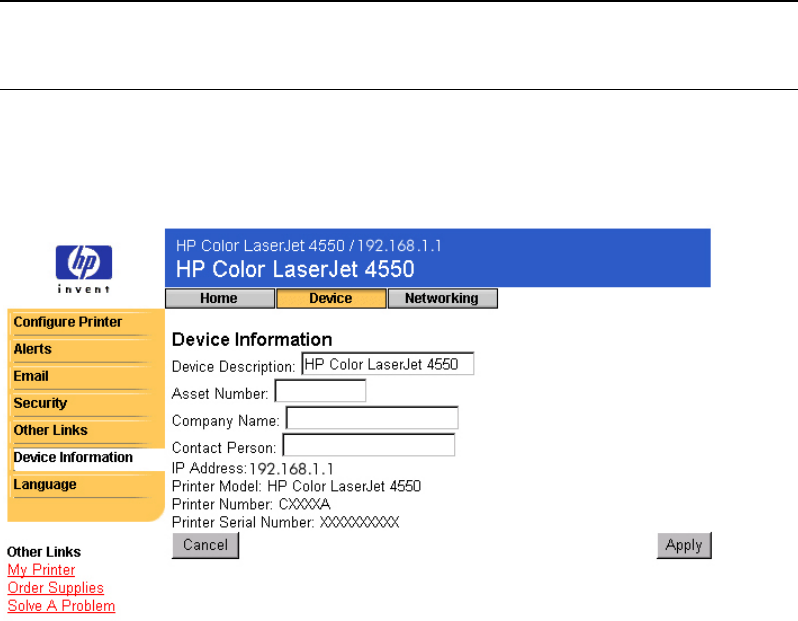Focus the Asset Number field
The height and width of the screenshot is (621, 798).
click(x=320, y=391)
